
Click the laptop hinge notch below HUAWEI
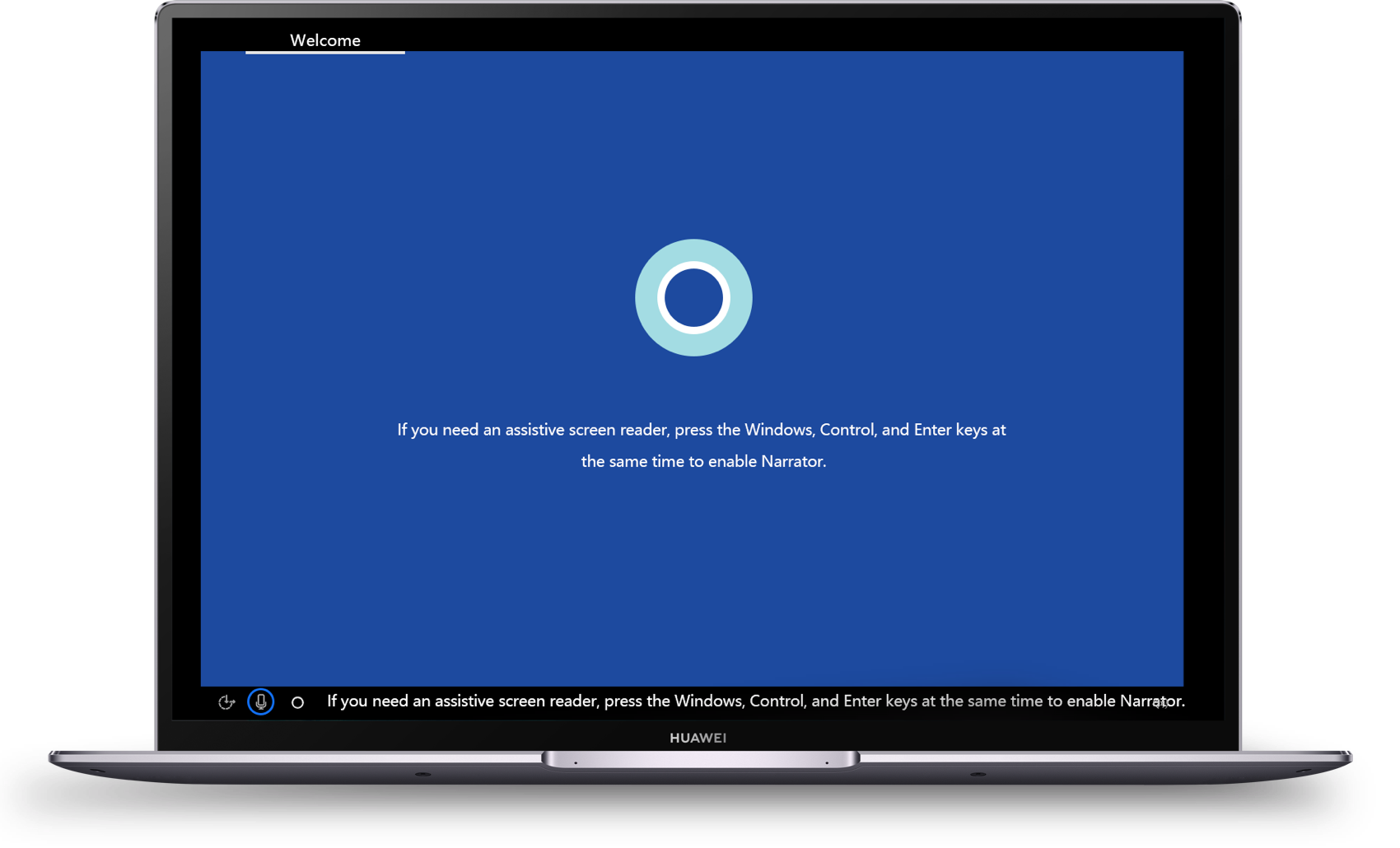pos(700,760)
